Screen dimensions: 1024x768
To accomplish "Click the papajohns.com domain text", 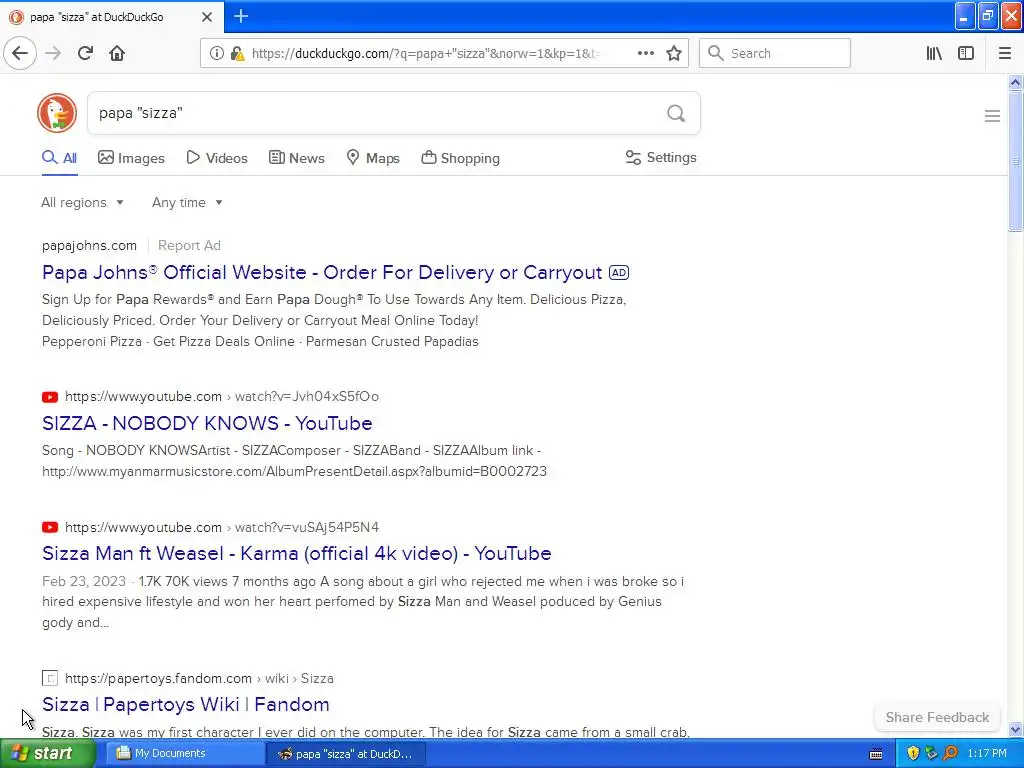I will [89, 246].
